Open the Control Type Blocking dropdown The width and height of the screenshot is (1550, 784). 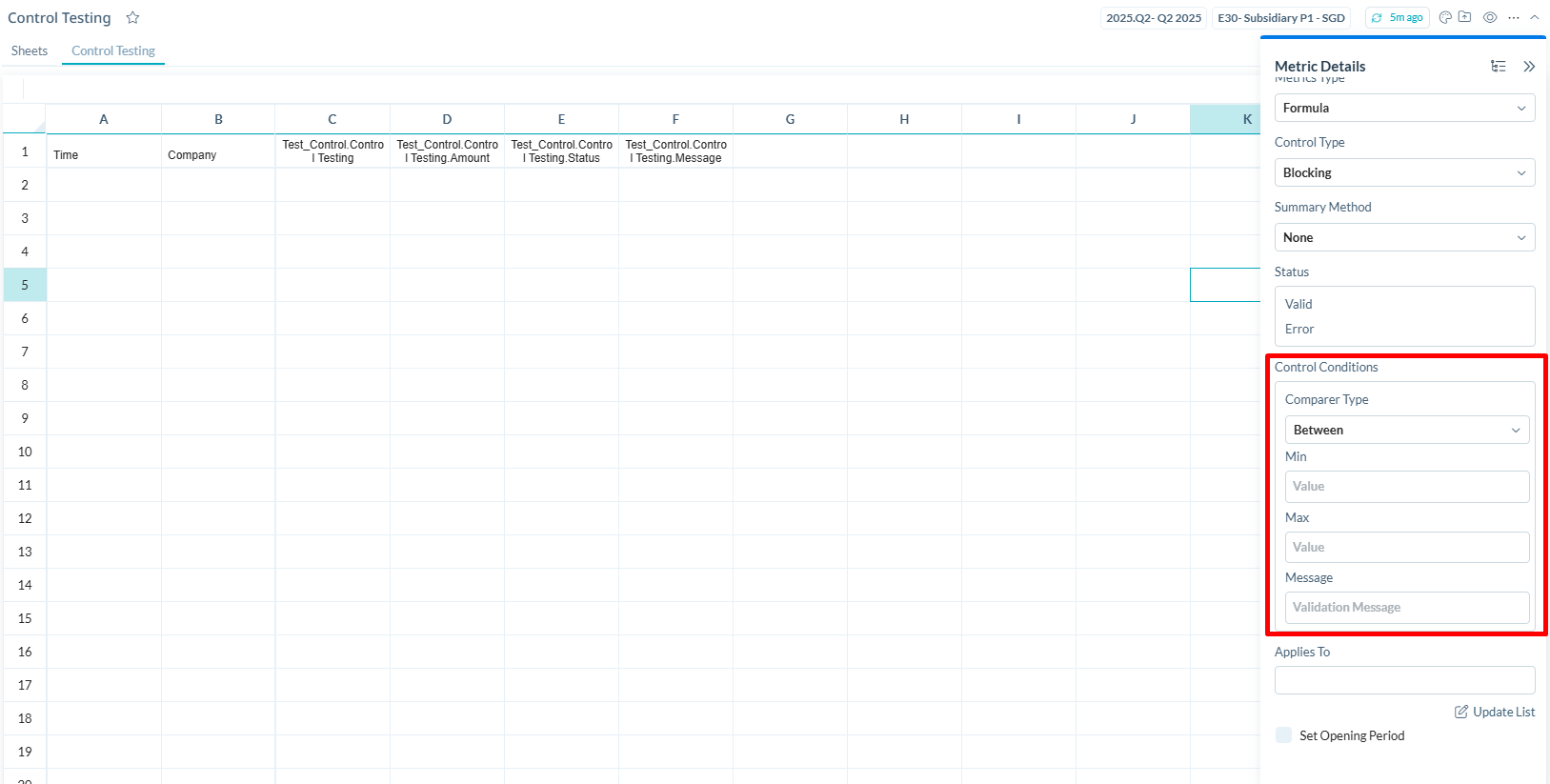click(1404, 172)
